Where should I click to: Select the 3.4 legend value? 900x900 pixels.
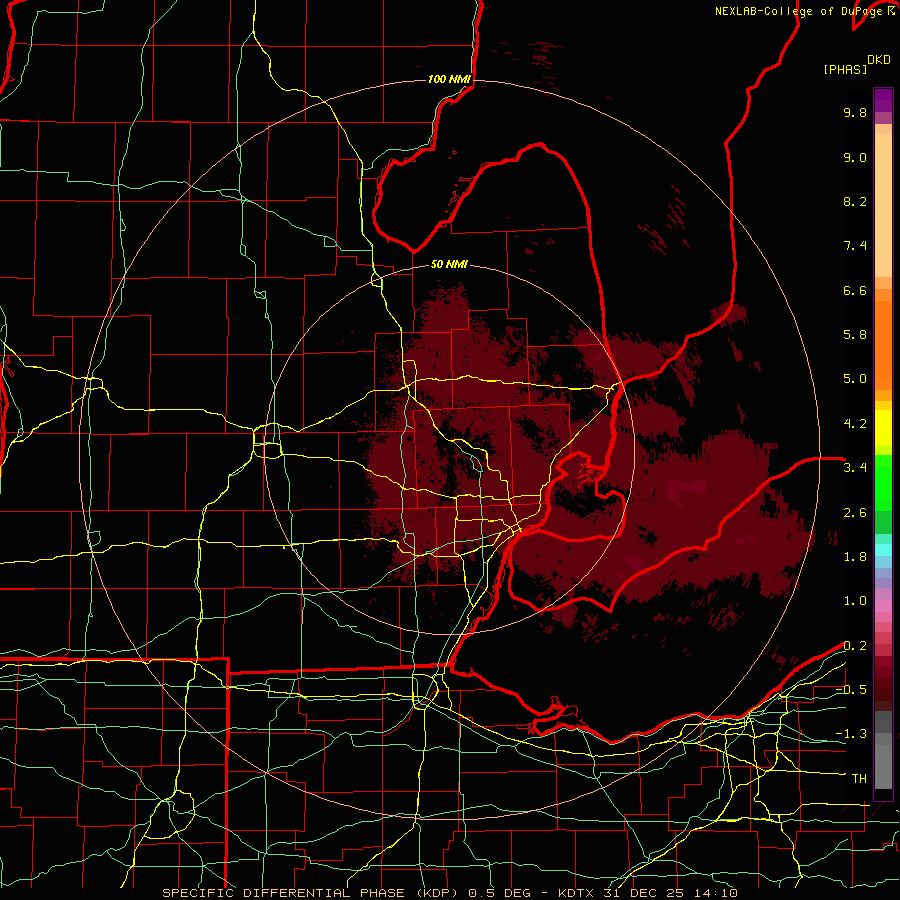pyautogui.click(x=855, y=468)
